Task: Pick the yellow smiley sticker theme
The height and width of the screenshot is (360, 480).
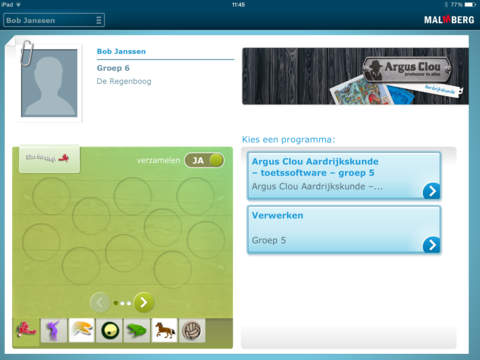Action: tap(109, 330)
